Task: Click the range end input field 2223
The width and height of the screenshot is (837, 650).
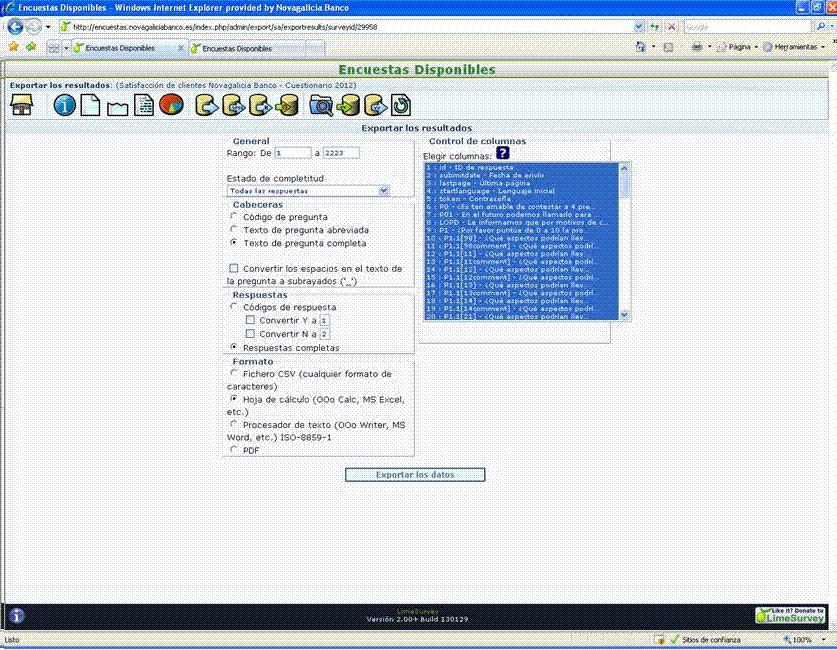Action: pyautogui.click(x=340, y=153)
